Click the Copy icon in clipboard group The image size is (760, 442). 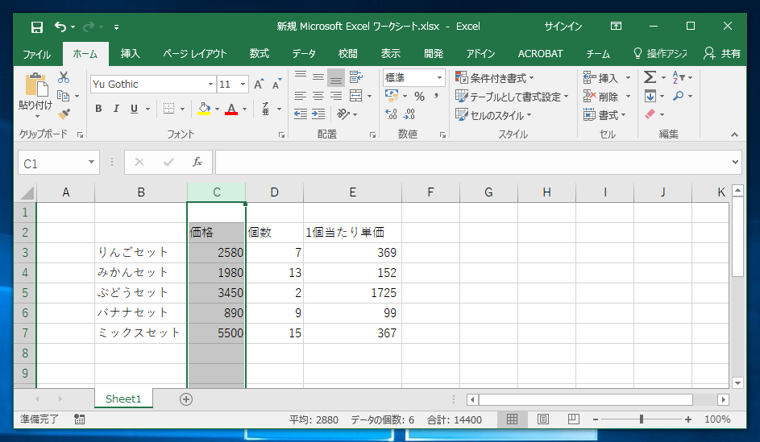click(x=63, y=95)
